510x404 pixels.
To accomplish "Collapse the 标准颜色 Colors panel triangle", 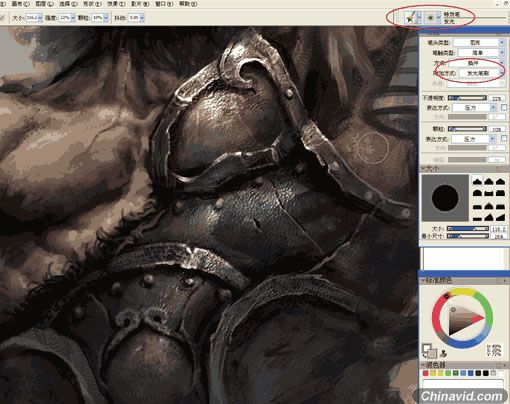I will click(x=423, y=281).
